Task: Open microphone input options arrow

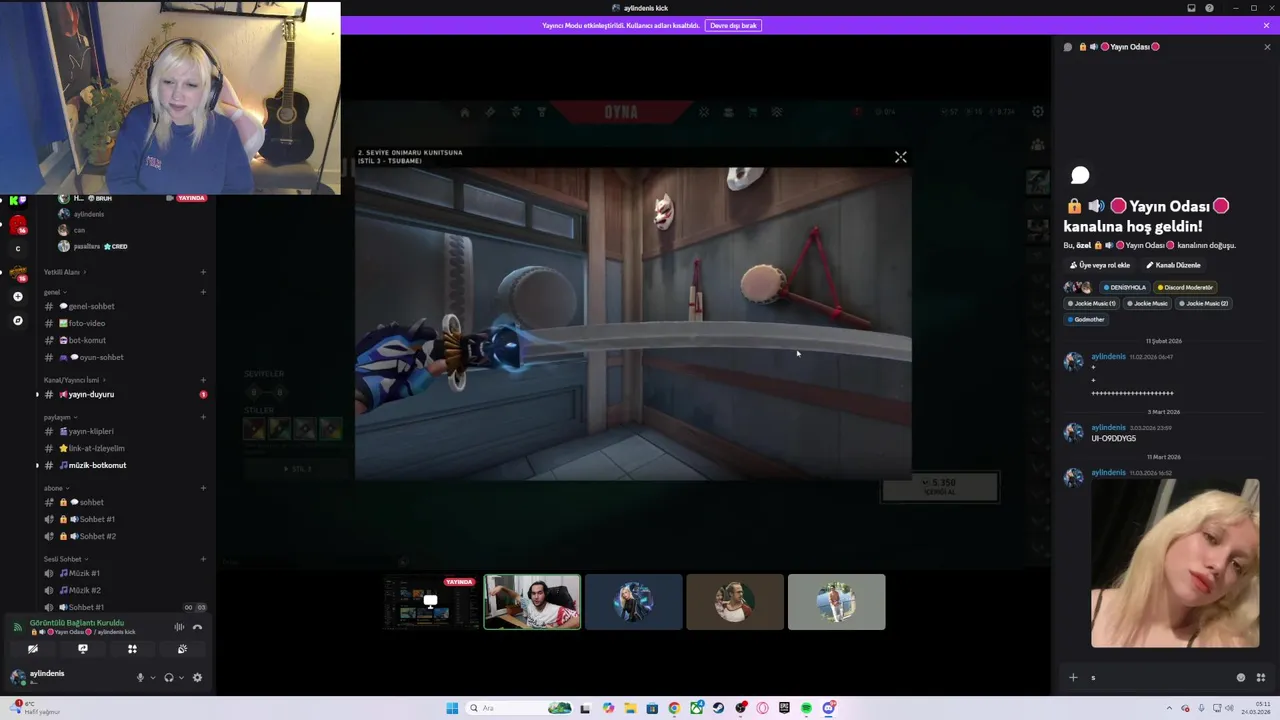Action: pos(153,678)
